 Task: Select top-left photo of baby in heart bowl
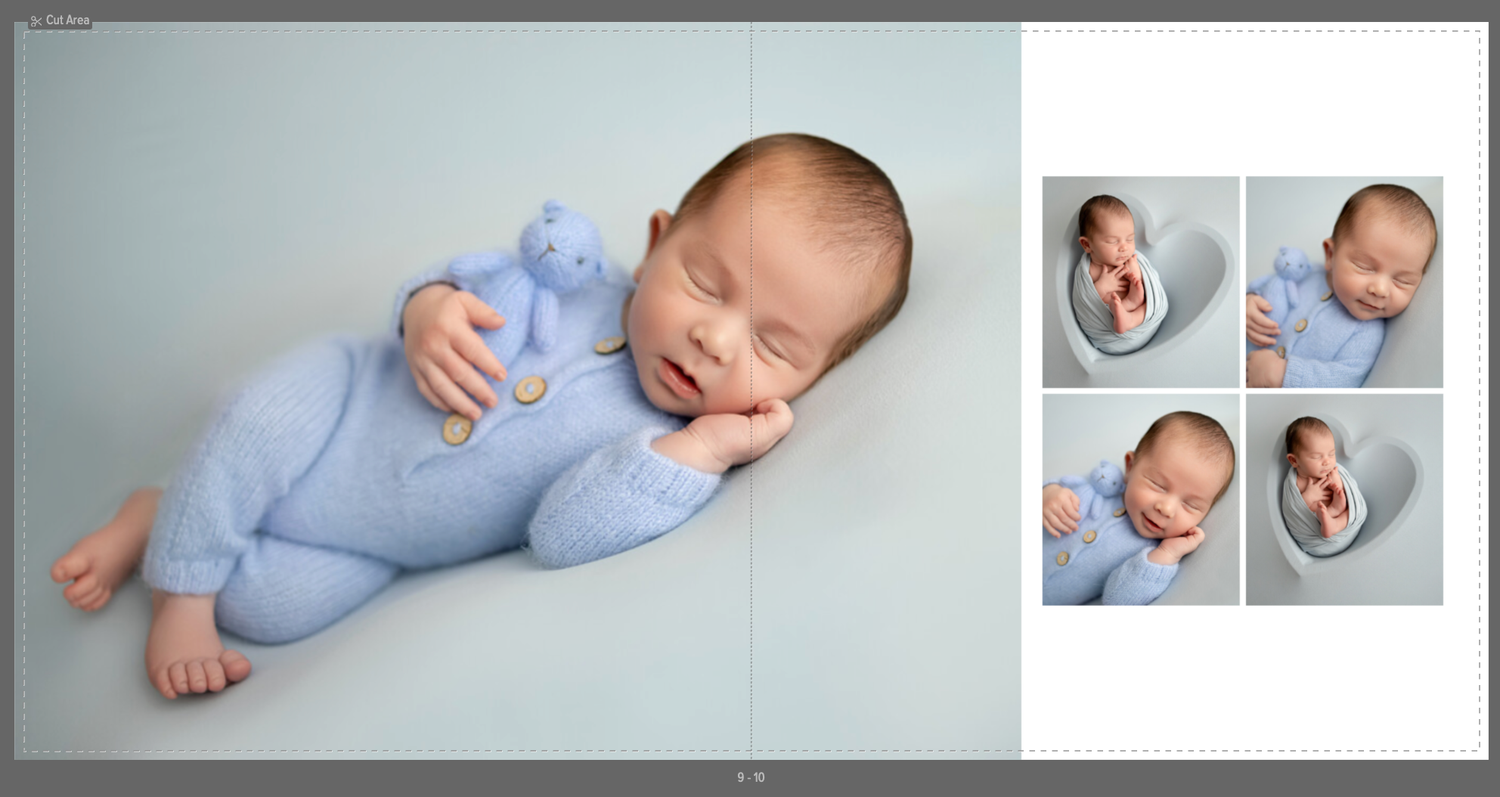click(1141, 282)
